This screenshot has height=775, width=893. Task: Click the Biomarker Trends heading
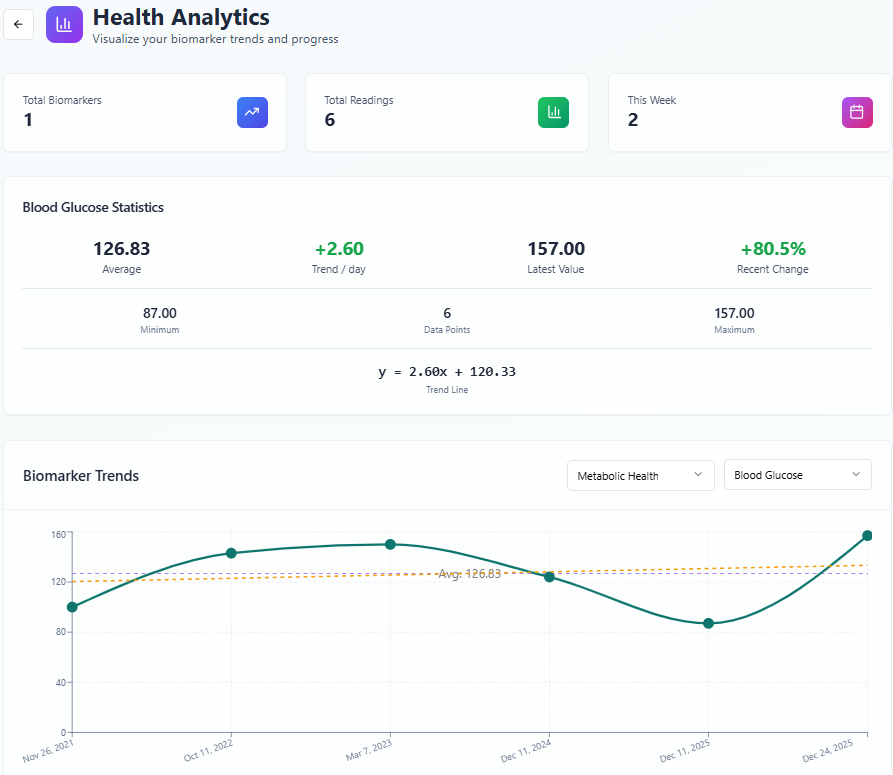click(x=81, y=475)
